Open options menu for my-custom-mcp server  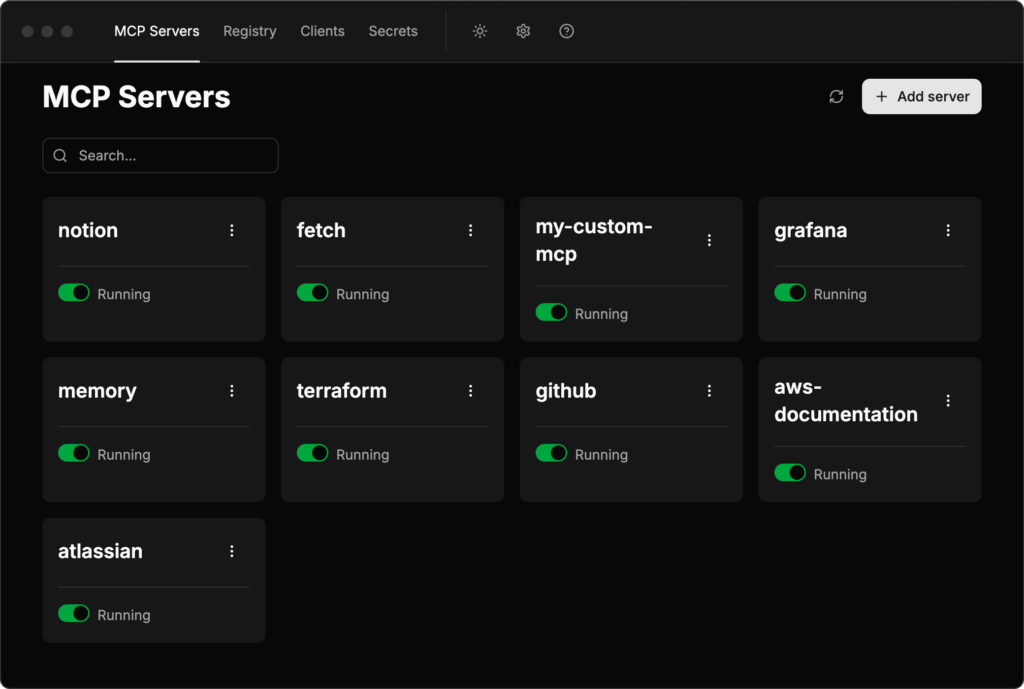pyautogui.click(x=709, y=240)
